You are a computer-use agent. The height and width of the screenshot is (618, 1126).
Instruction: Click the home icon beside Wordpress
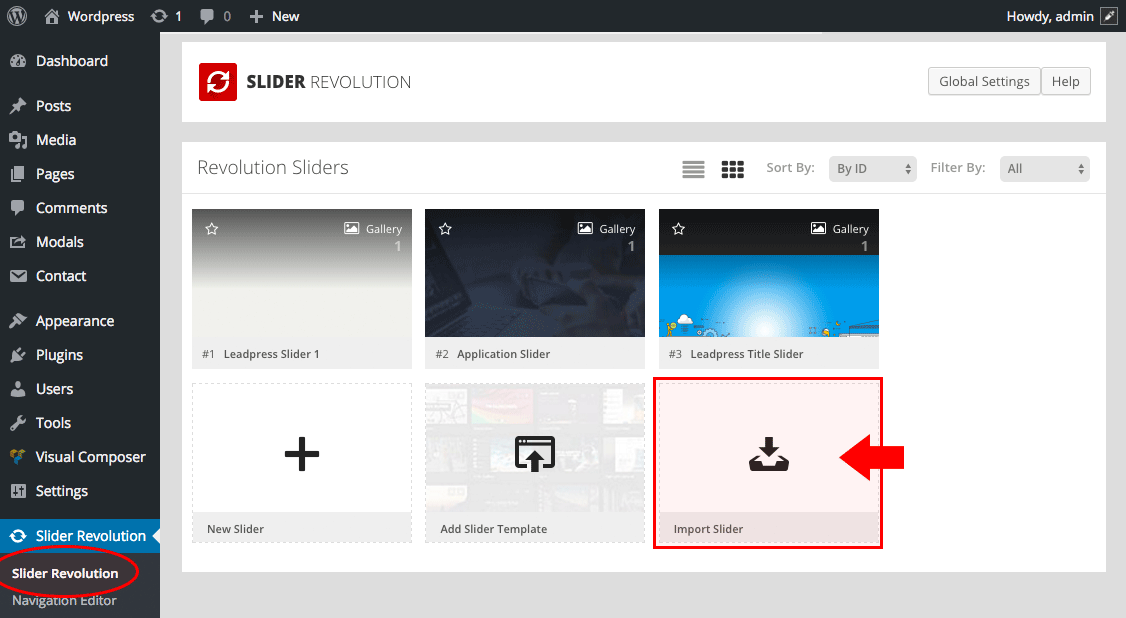click(x=52, y=17)
